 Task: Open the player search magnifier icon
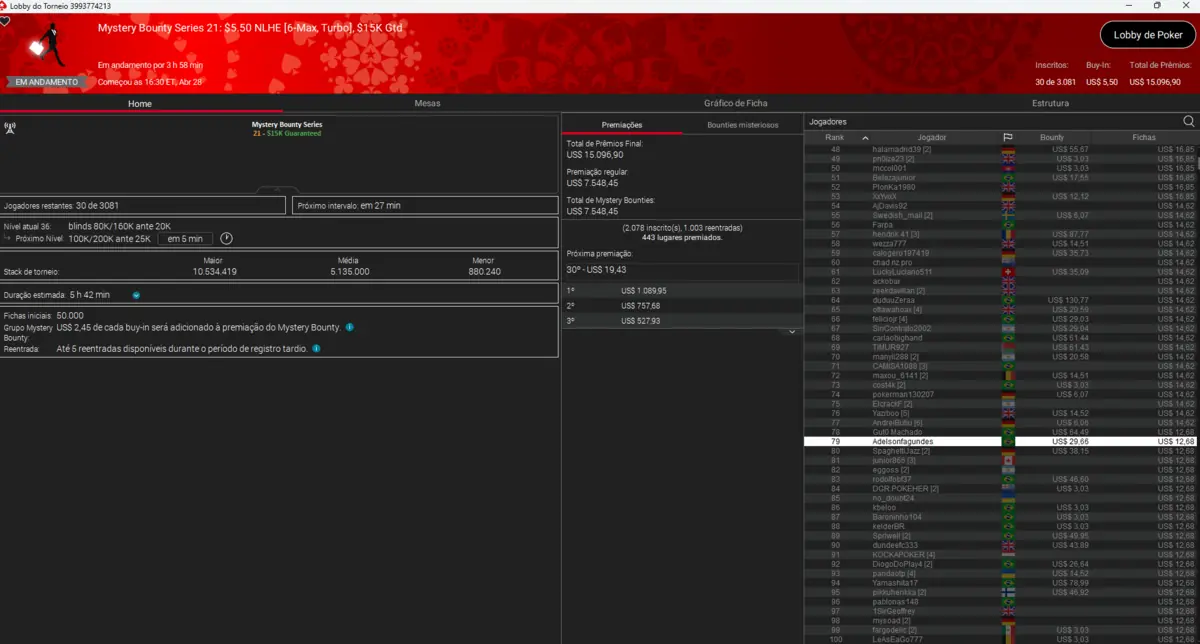click(1188, 121)
